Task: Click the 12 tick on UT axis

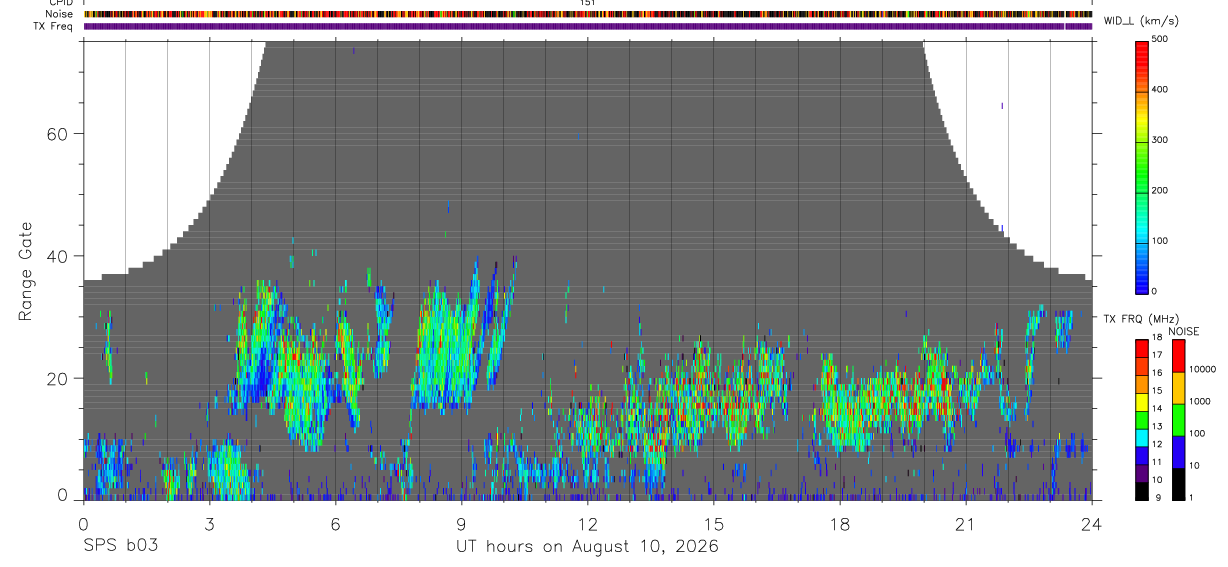Action: (588, 523)
